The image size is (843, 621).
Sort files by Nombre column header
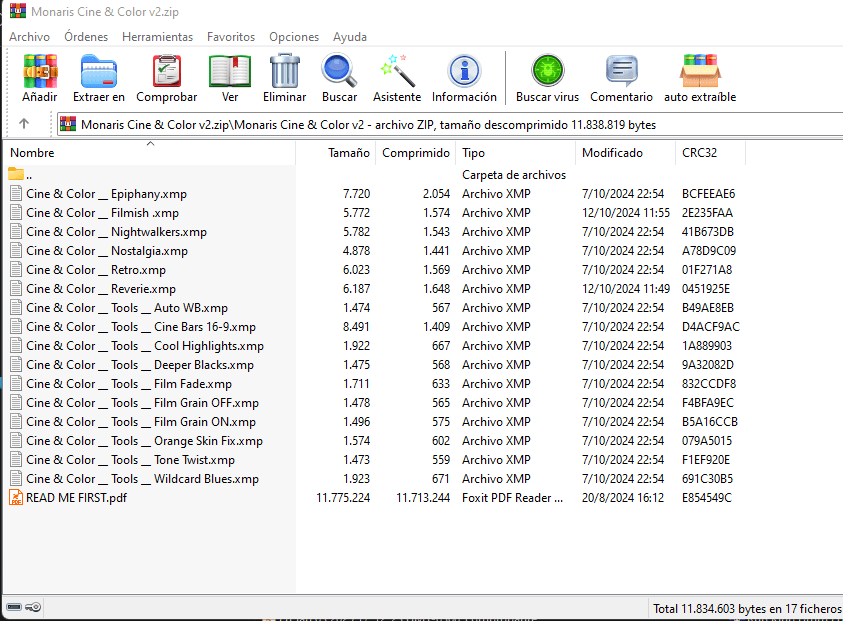(32, 153)
